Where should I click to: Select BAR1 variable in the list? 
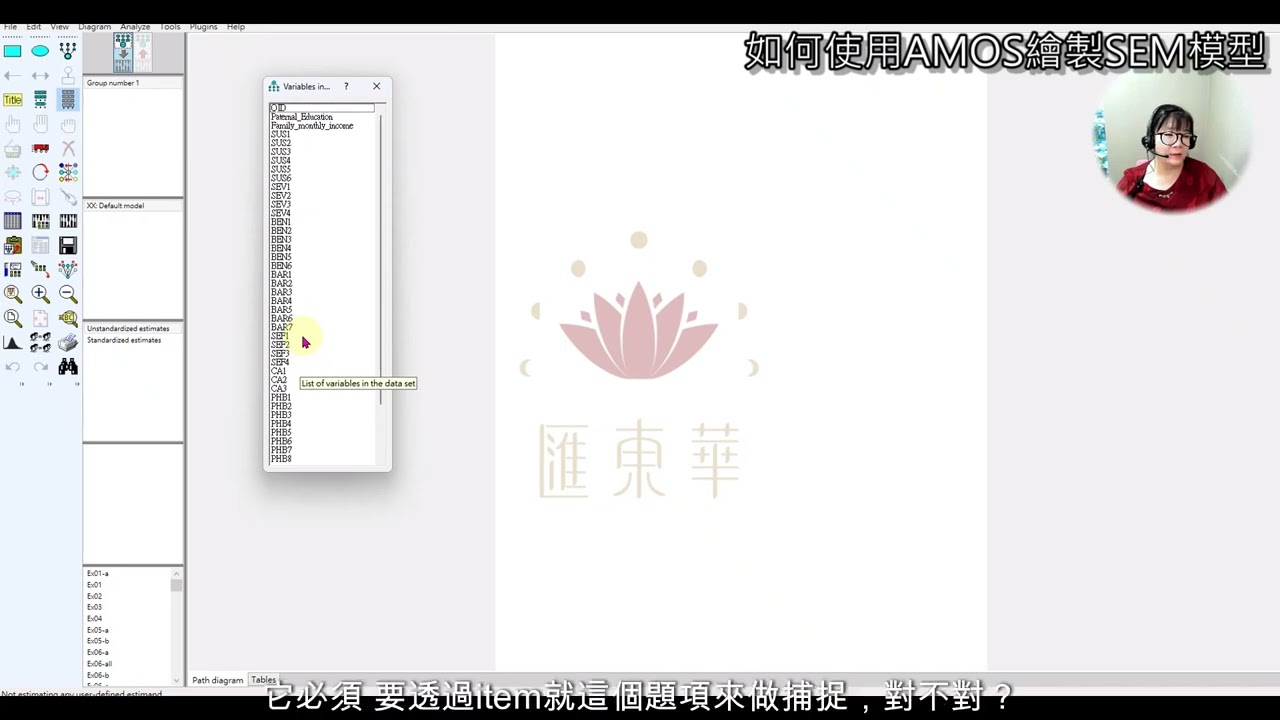point(281,275)
